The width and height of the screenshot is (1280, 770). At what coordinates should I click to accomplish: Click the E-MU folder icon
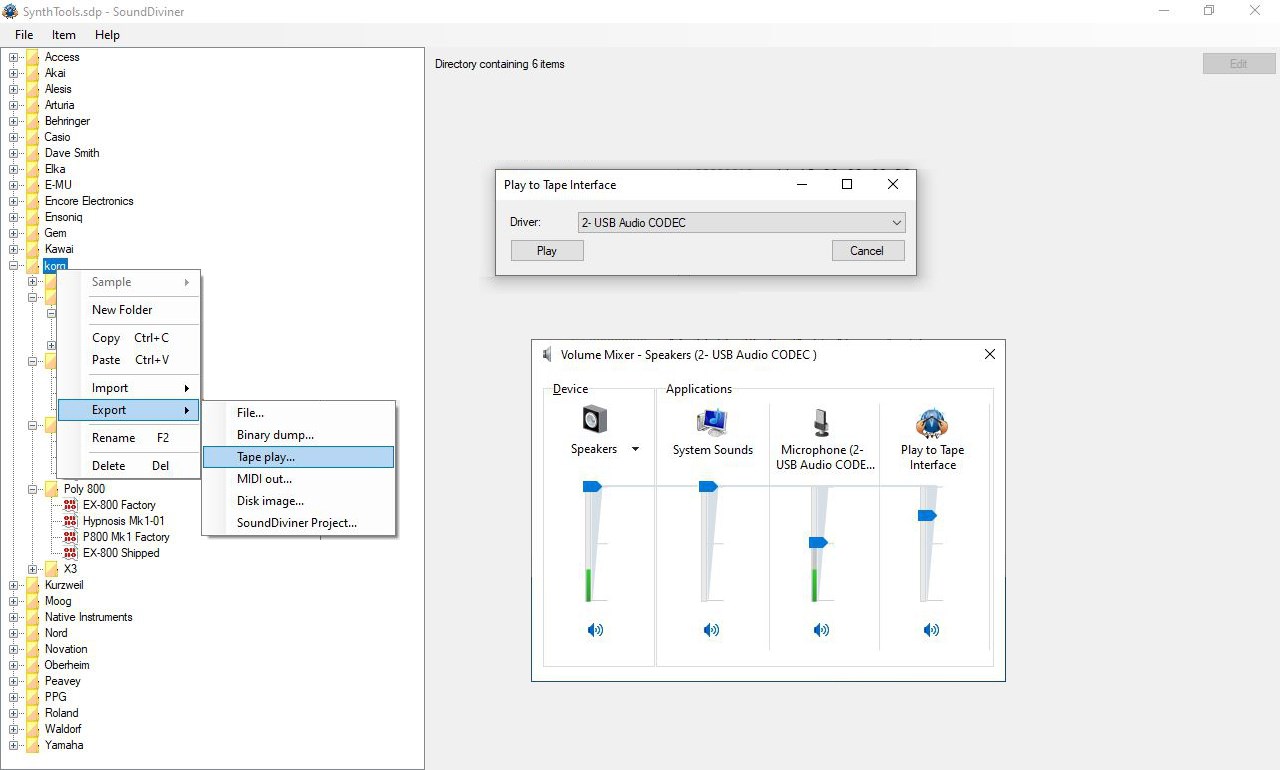click(x=33, y=185)
